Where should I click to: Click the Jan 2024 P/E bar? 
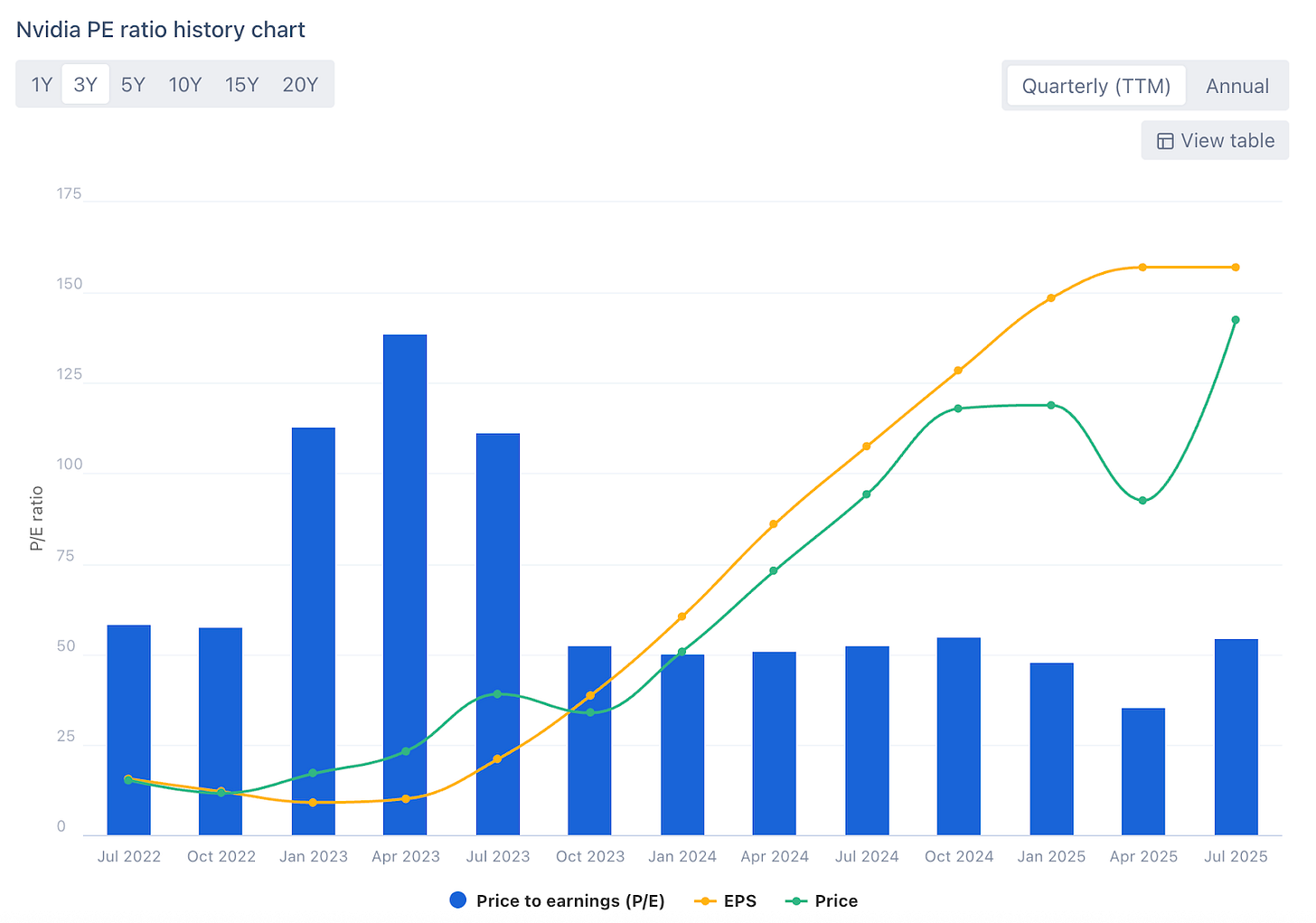[x=682, y=745]
